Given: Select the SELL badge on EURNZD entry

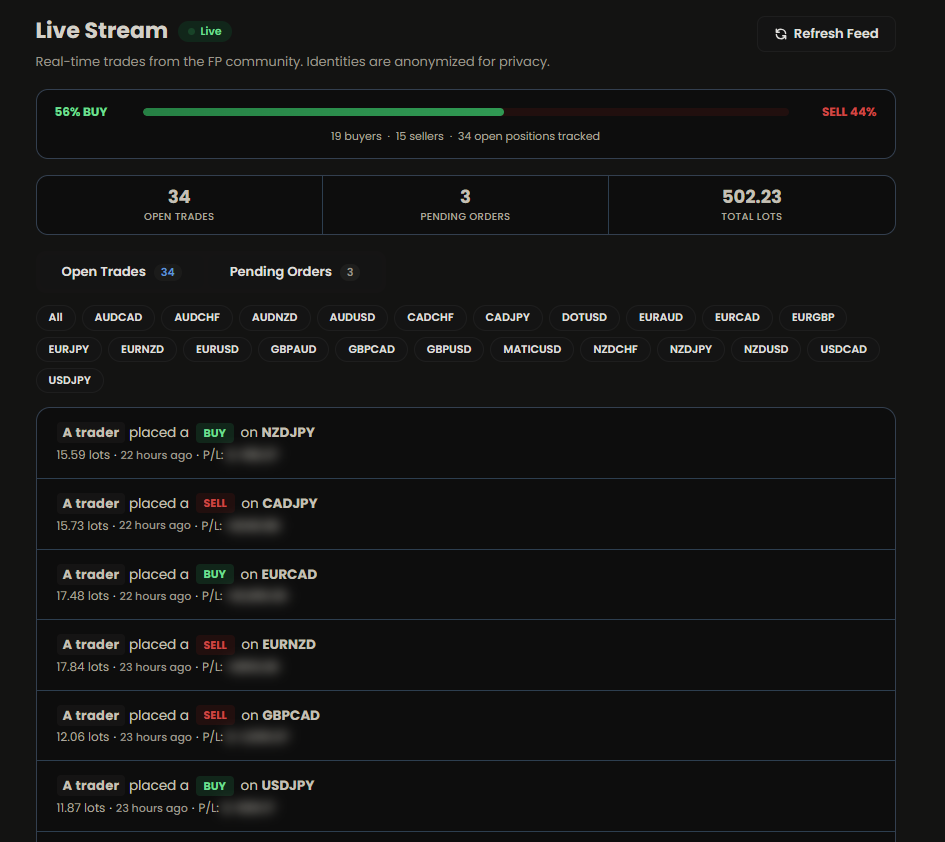Looking at the screenshot, I should pyautogui.click(x=215, y=644).
